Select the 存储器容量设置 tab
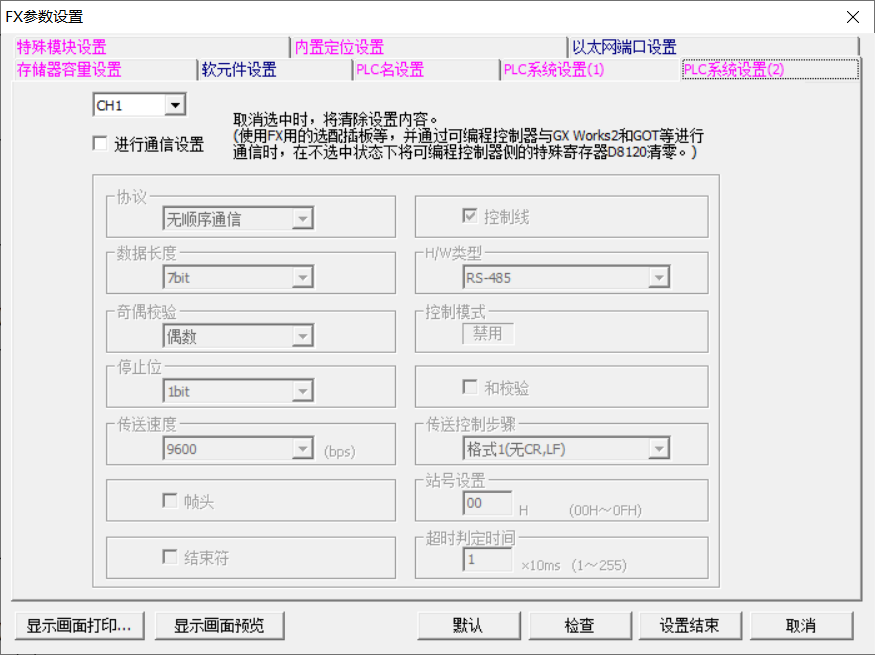The width and height of the screenshot is (875, 655). (69, 69)
